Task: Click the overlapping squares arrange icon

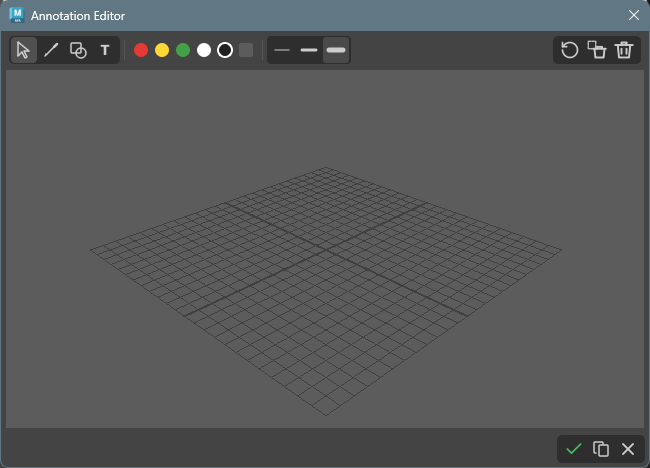Action: pos(597,50)
